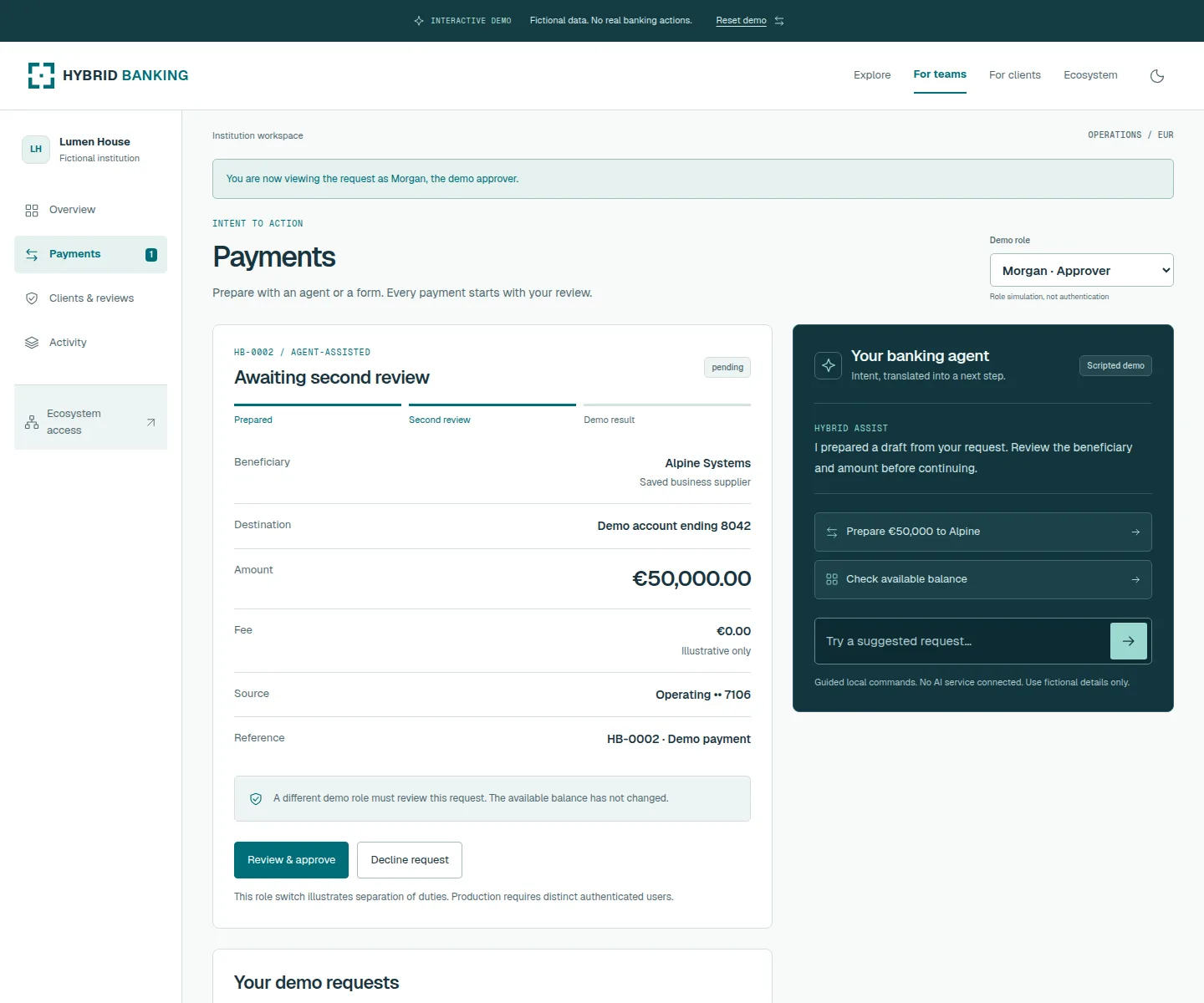
Task: Click the Operating •• 7106 source value
Action: [703, 695]
